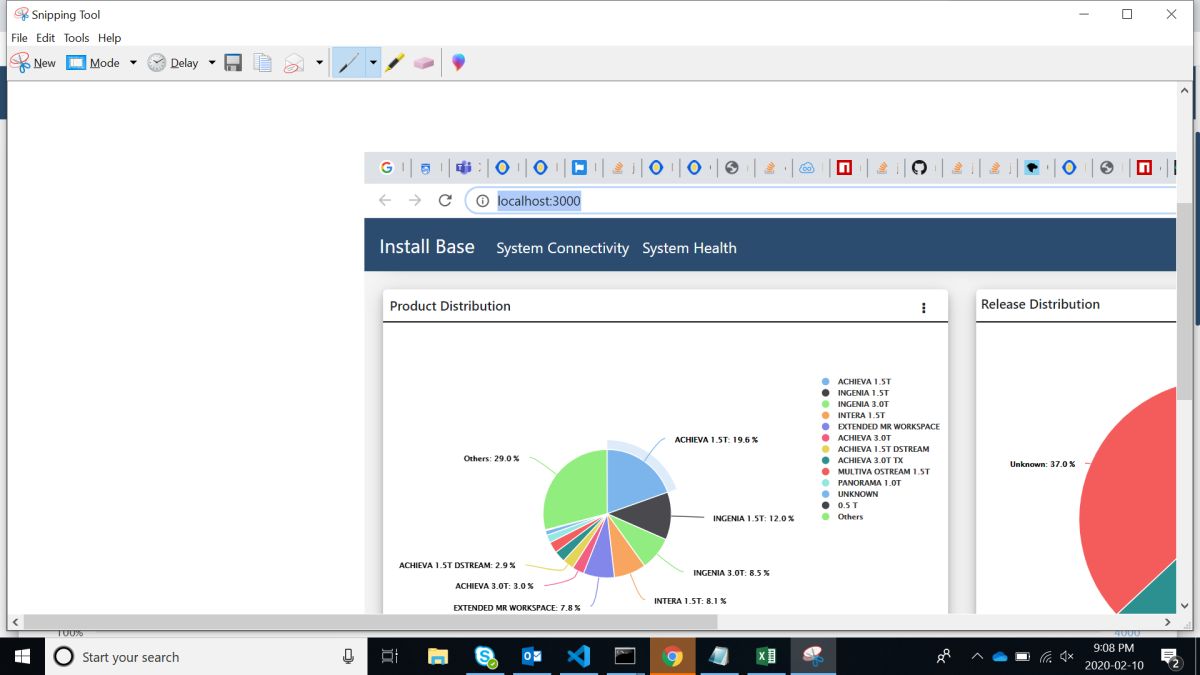Screen dimensions: 1200x675
Task: Open the Tools menu
Action: [x=77, y=38]
